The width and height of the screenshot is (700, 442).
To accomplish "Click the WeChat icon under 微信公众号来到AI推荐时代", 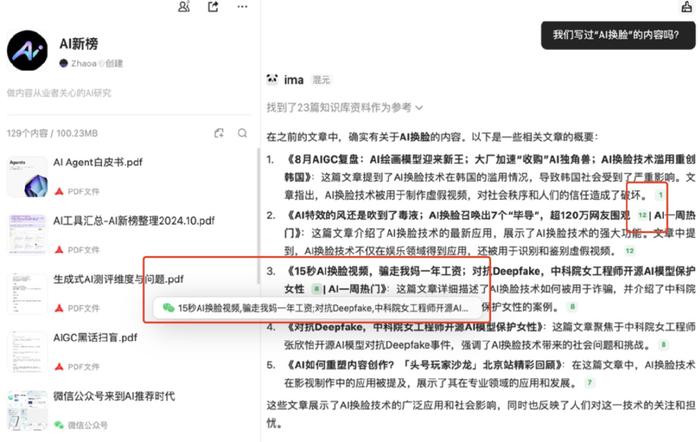I will pyautogui.click(x=59, y=425).
